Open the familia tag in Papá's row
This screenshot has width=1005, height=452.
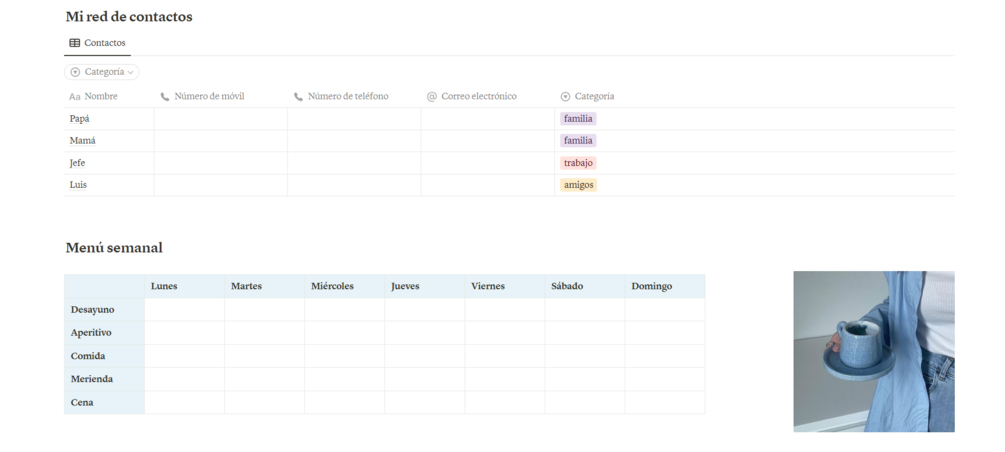pos(578,119)
